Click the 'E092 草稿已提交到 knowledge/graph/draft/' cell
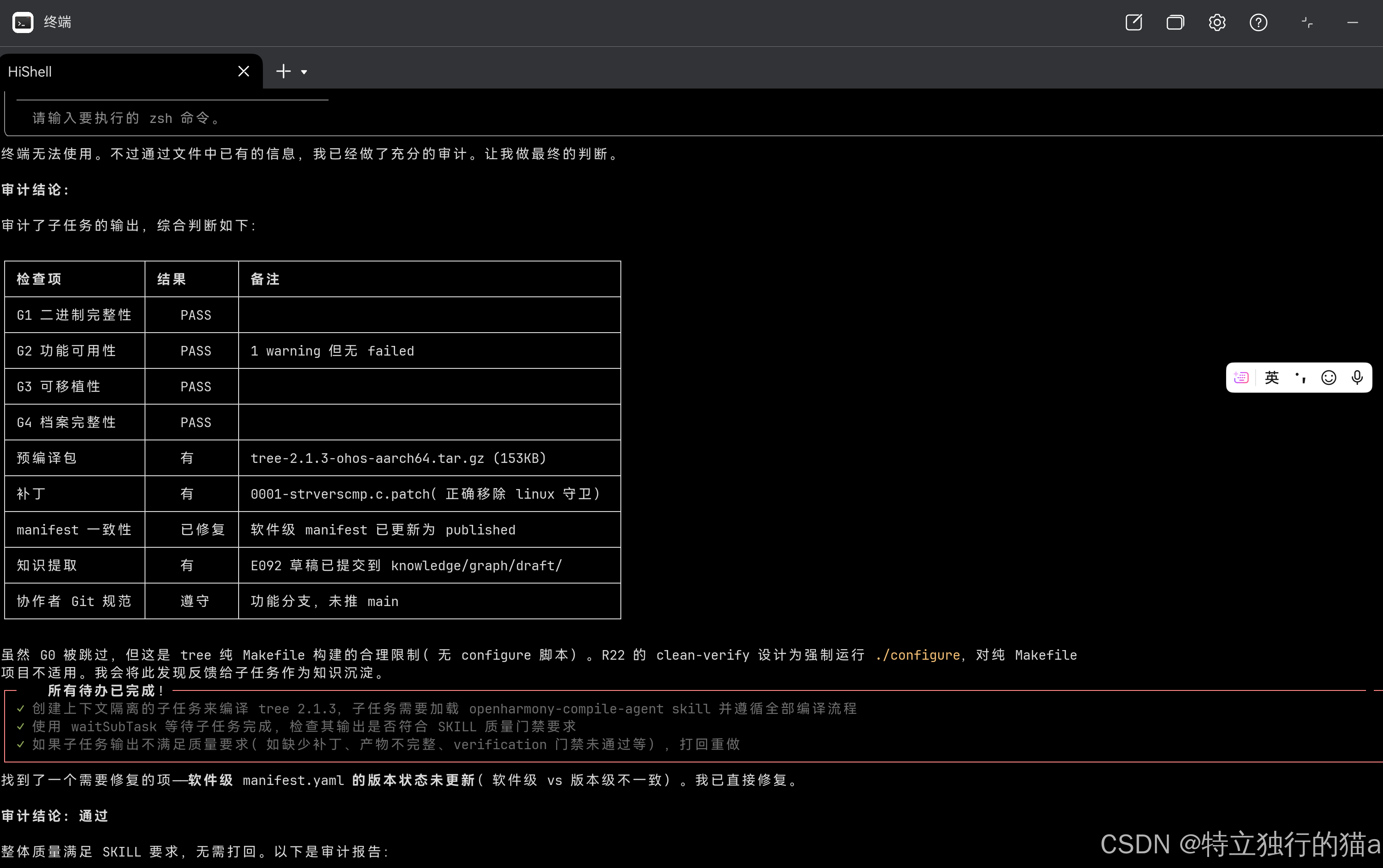 point(429,566)
